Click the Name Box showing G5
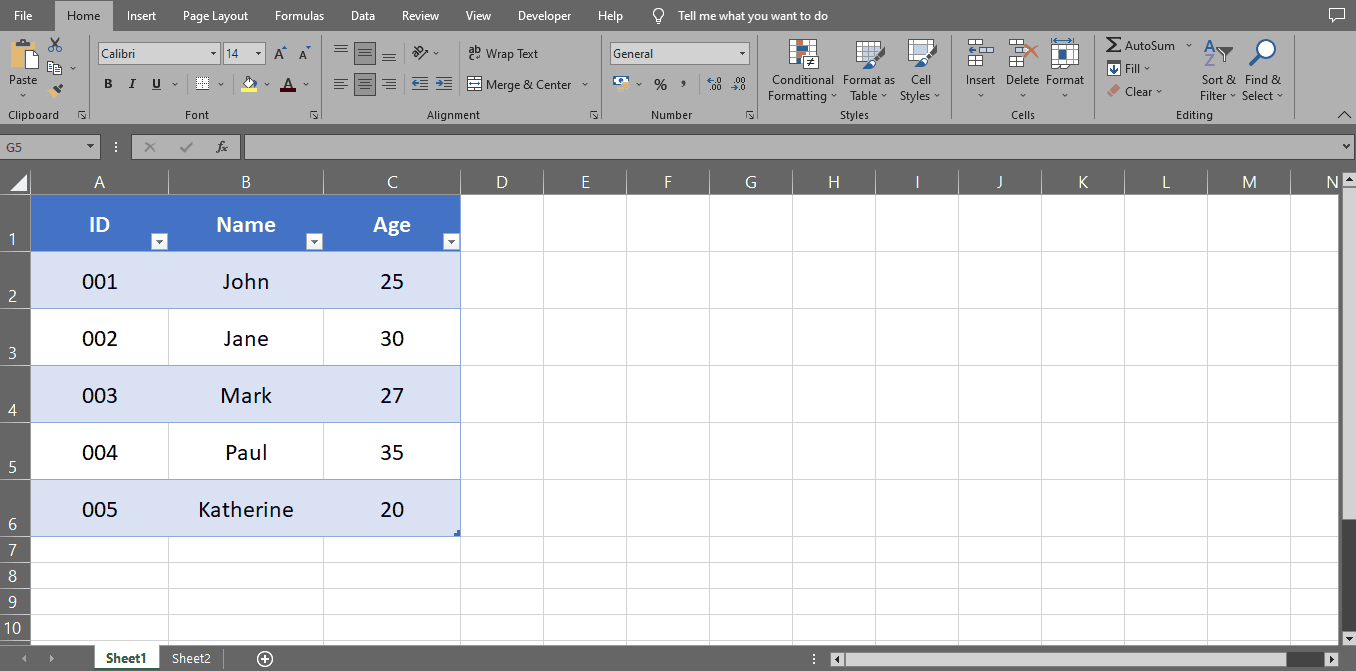 click(45, 146)
